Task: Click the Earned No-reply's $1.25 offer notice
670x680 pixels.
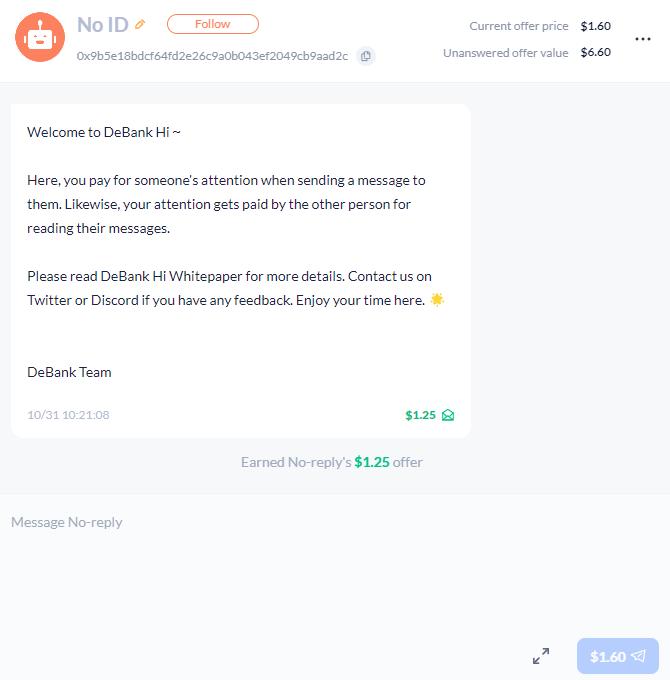Action: tap(332, 462)
